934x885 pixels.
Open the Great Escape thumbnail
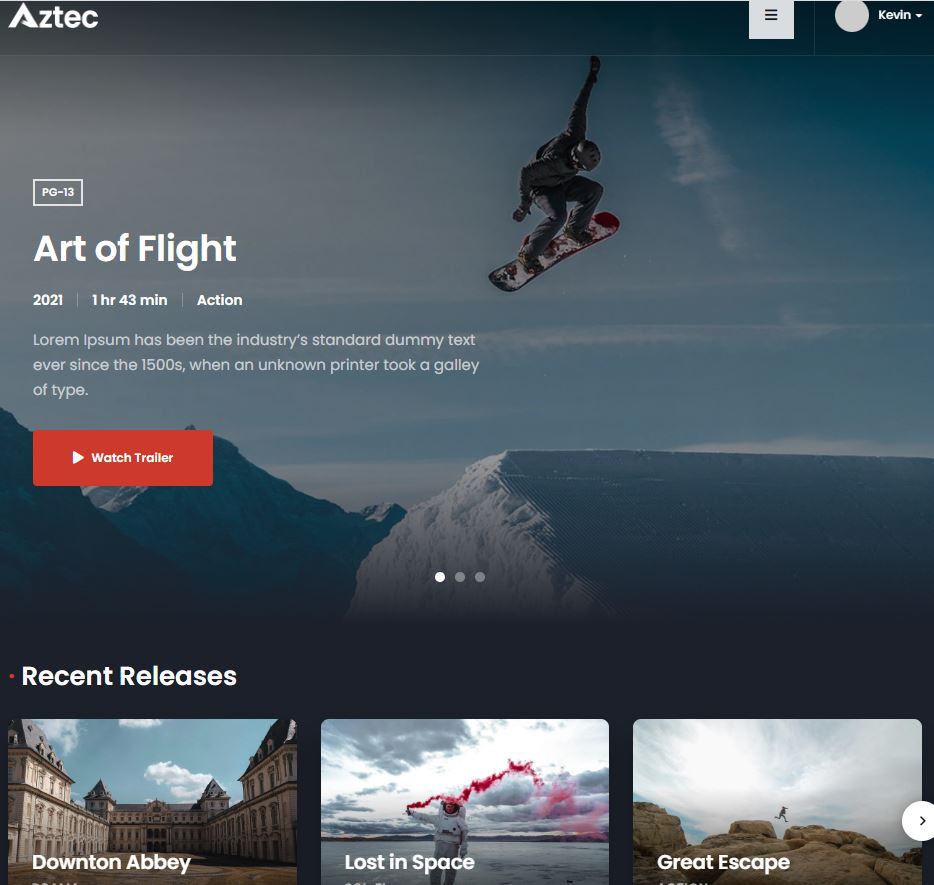tap(777, 802)
